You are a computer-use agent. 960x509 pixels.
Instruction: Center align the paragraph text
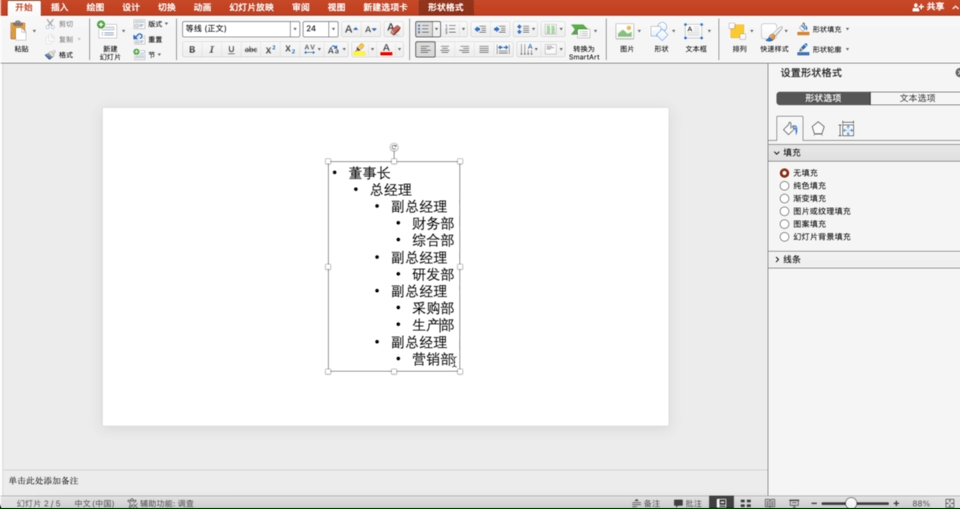(445, 50)
